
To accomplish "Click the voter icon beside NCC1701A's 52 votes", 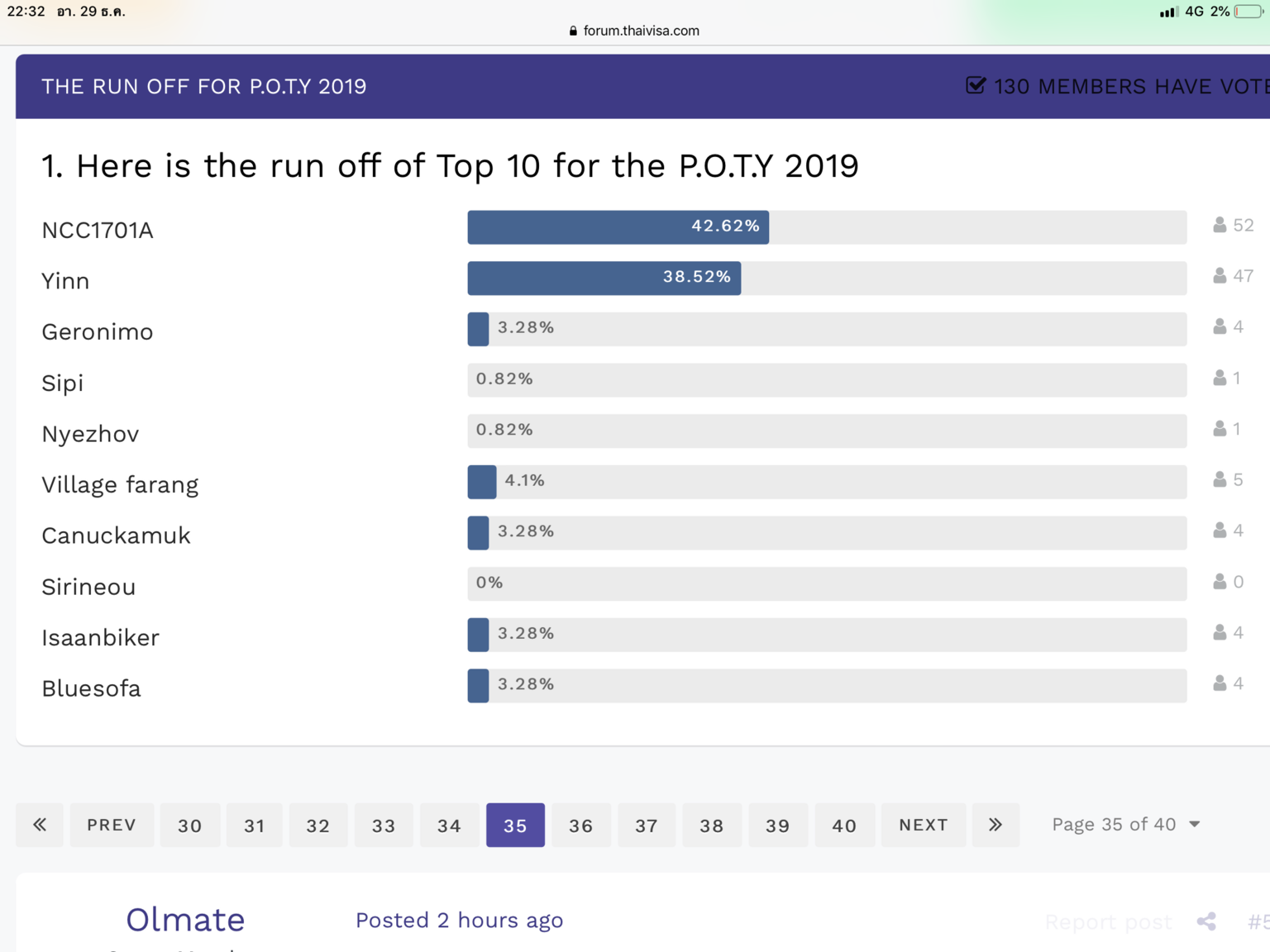I will 1220,225.
